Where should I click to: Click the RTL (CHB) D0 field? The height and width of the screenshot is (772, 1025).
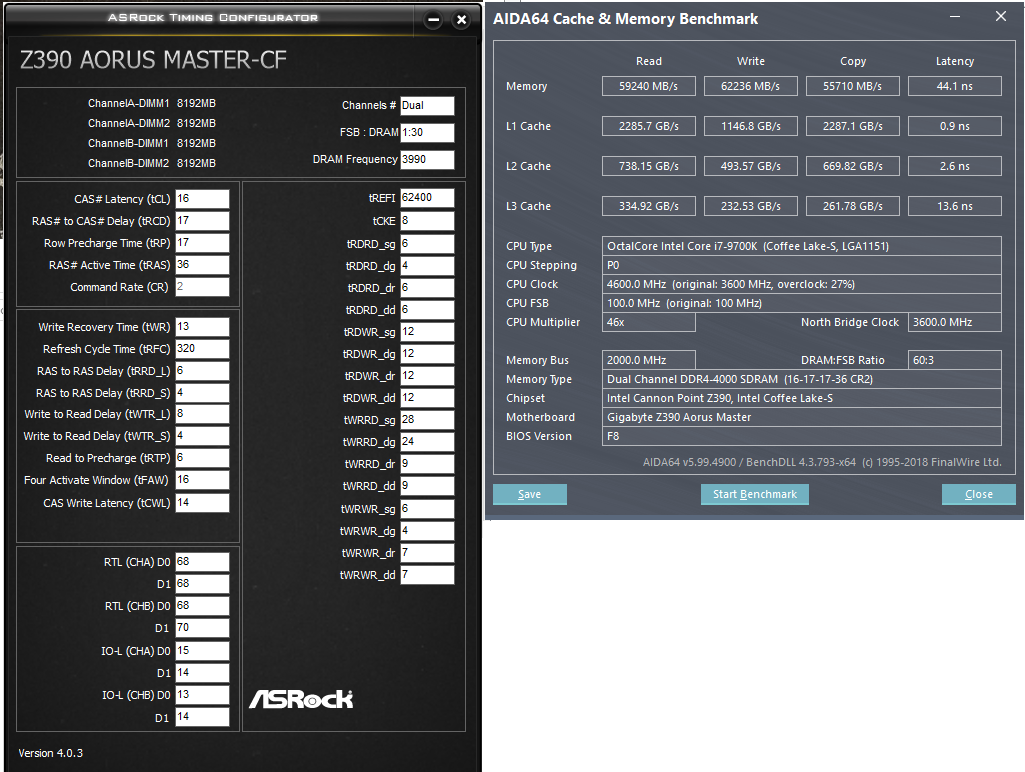coord(203,606)
